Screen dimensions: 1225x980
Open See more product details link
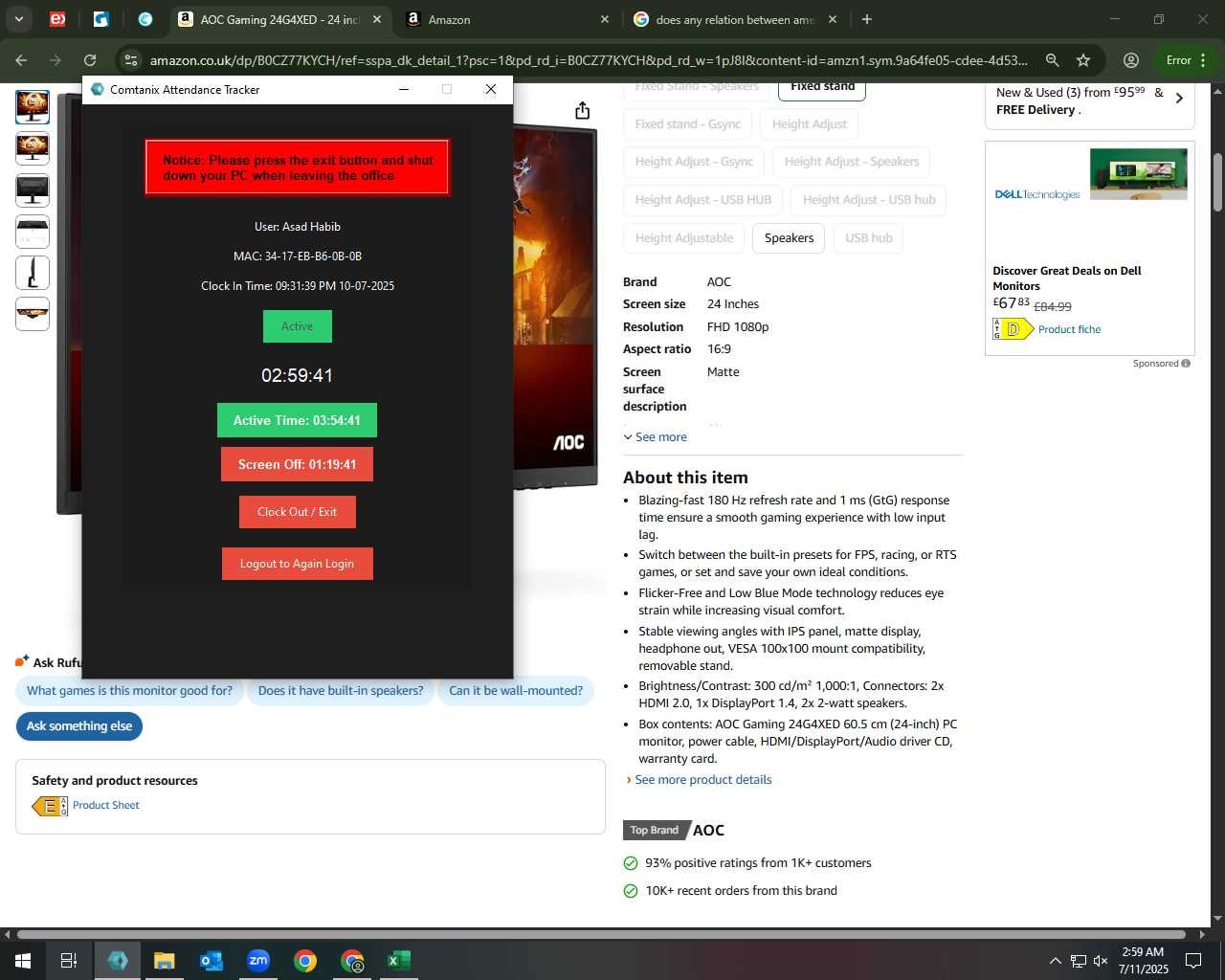point(702,780)
